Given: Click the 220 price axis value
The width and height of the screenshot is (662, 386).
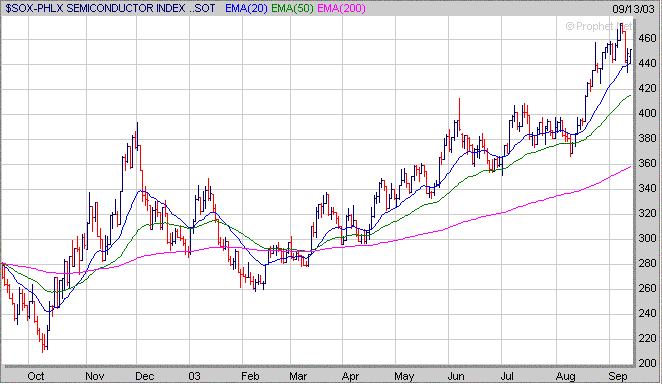Looking at the screenshot, I should (x=647, y=338).
